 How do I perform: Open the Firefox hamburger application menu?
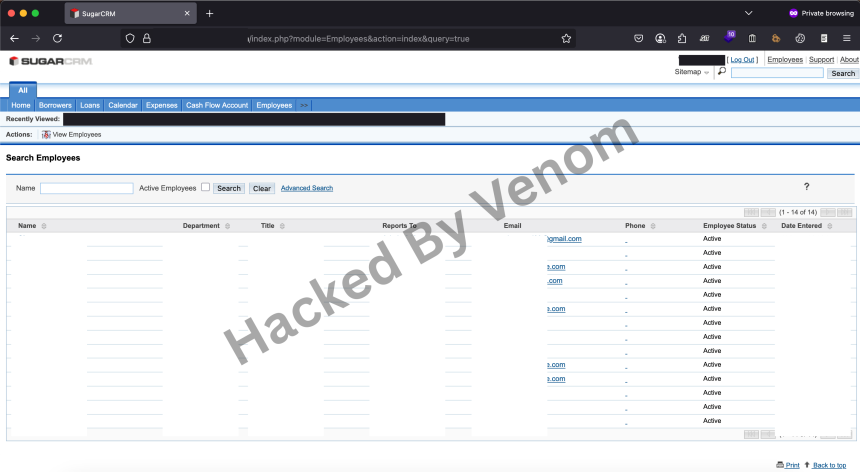pyautogui.click(x=846, y=38)
